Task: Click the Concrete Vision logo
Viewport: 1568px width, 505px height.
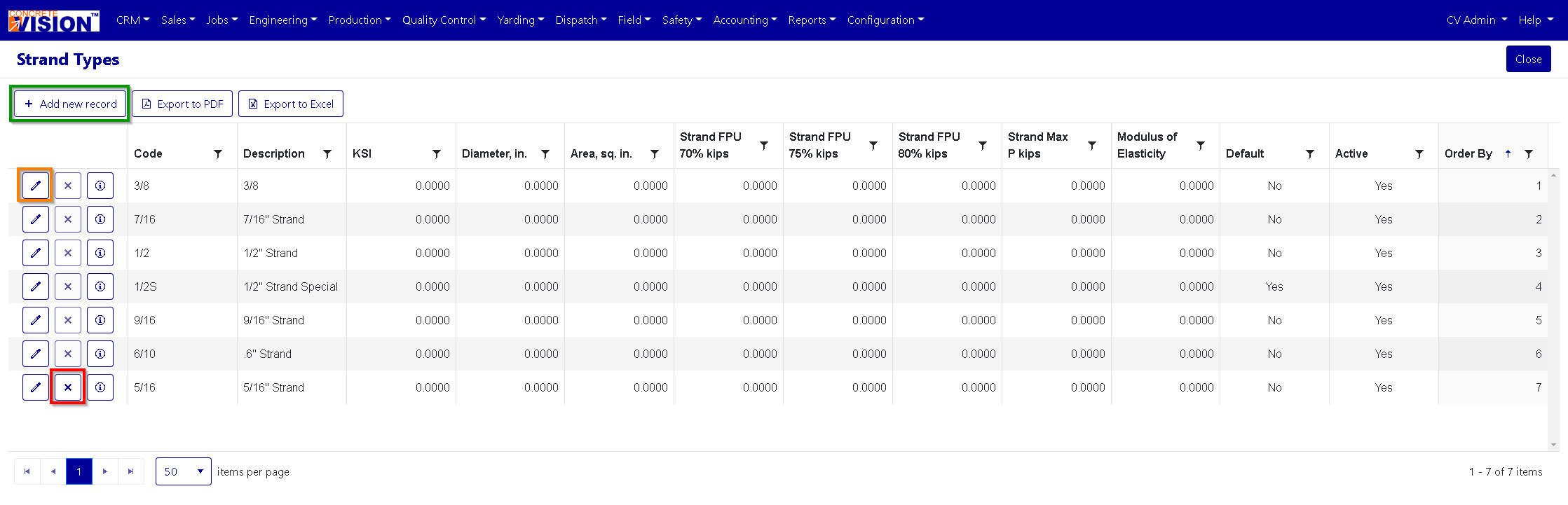Action: click(54, 20)
